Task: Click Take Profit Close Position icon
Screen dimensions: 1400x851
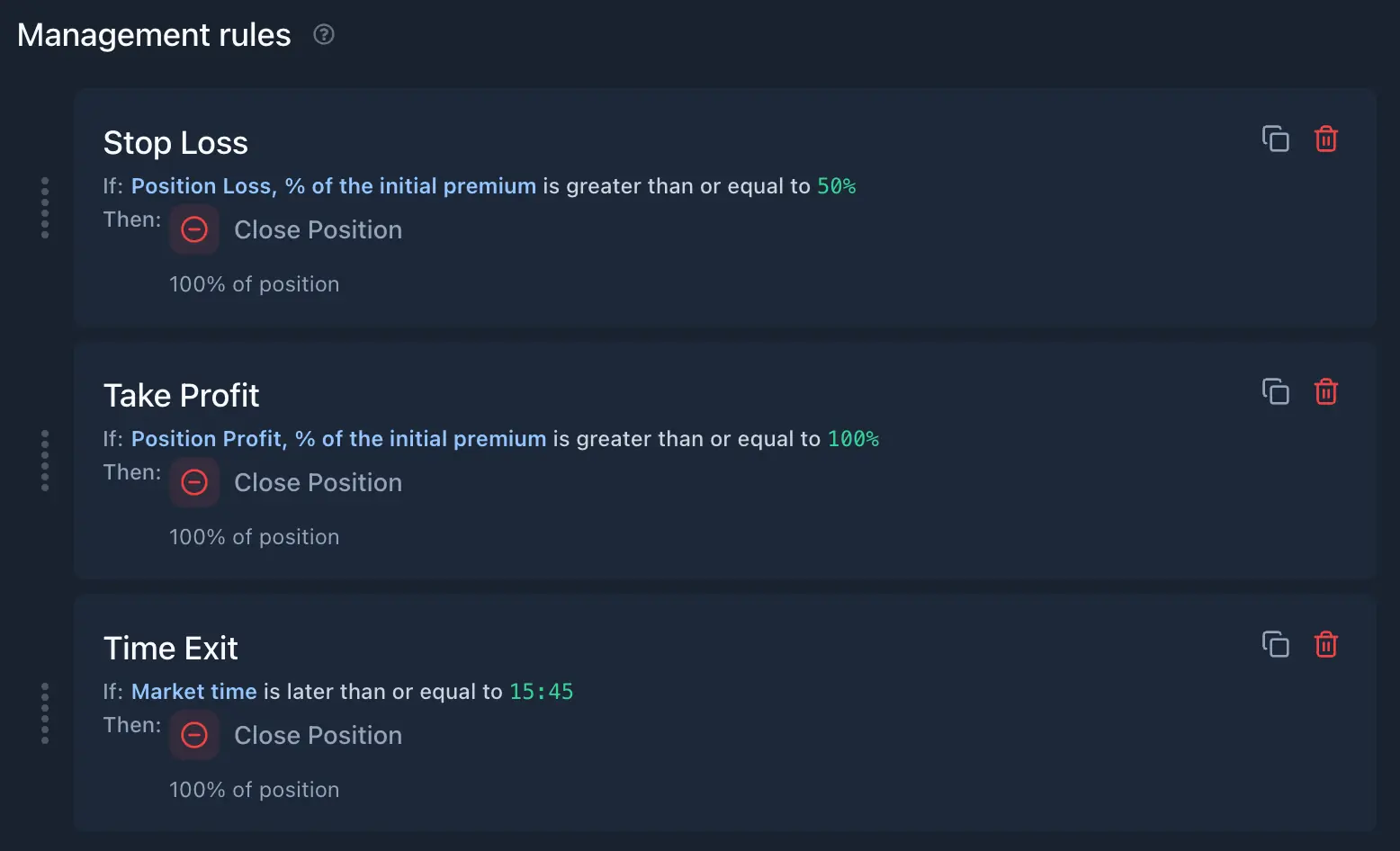Action: (194, 483)
